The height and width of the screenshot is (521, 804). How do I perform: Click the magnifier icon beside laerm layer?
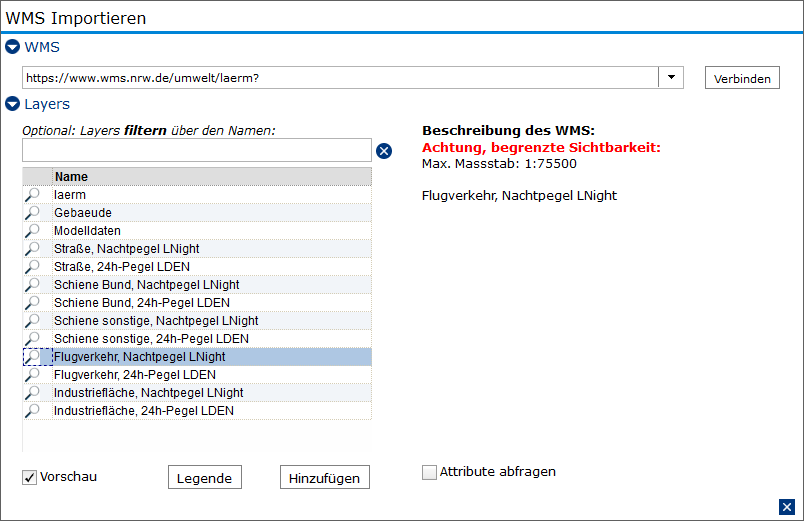tap(32, 195)
